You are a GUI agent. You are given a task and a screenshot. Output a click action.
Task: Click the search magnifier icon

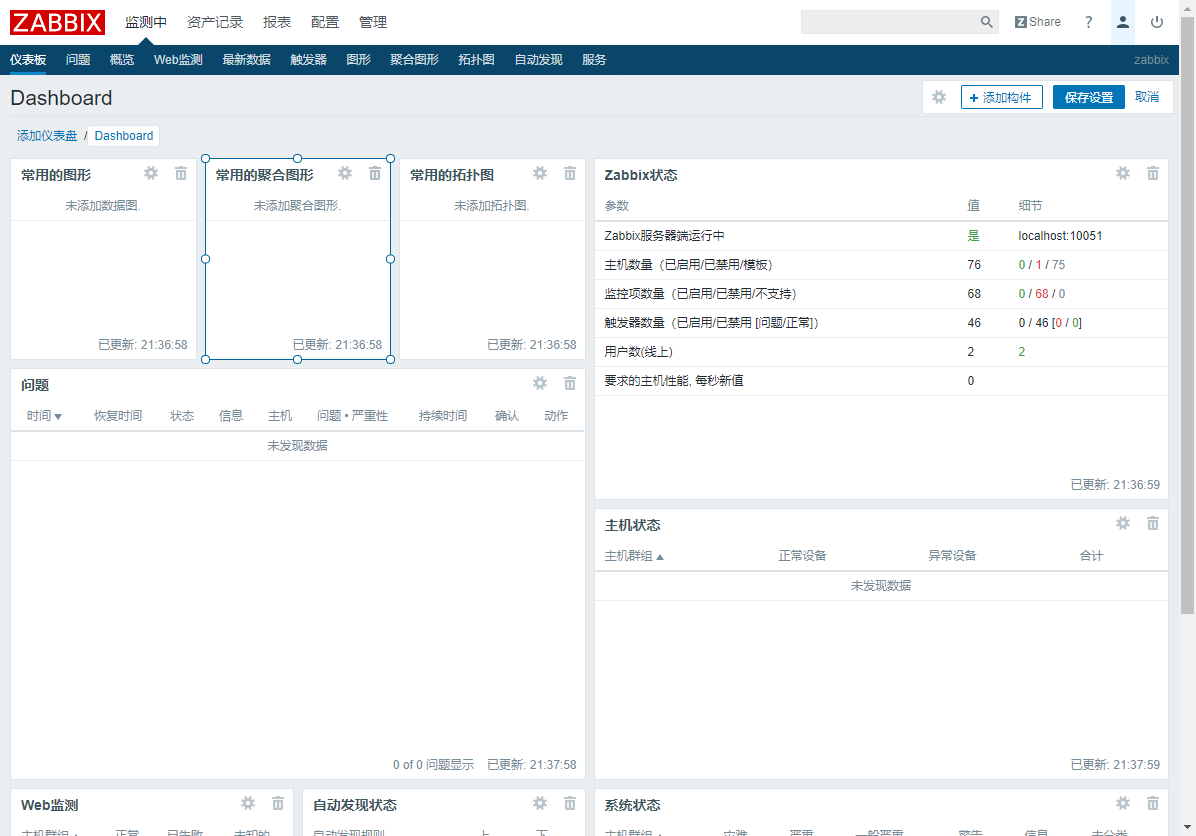click(x=986, y=21)
